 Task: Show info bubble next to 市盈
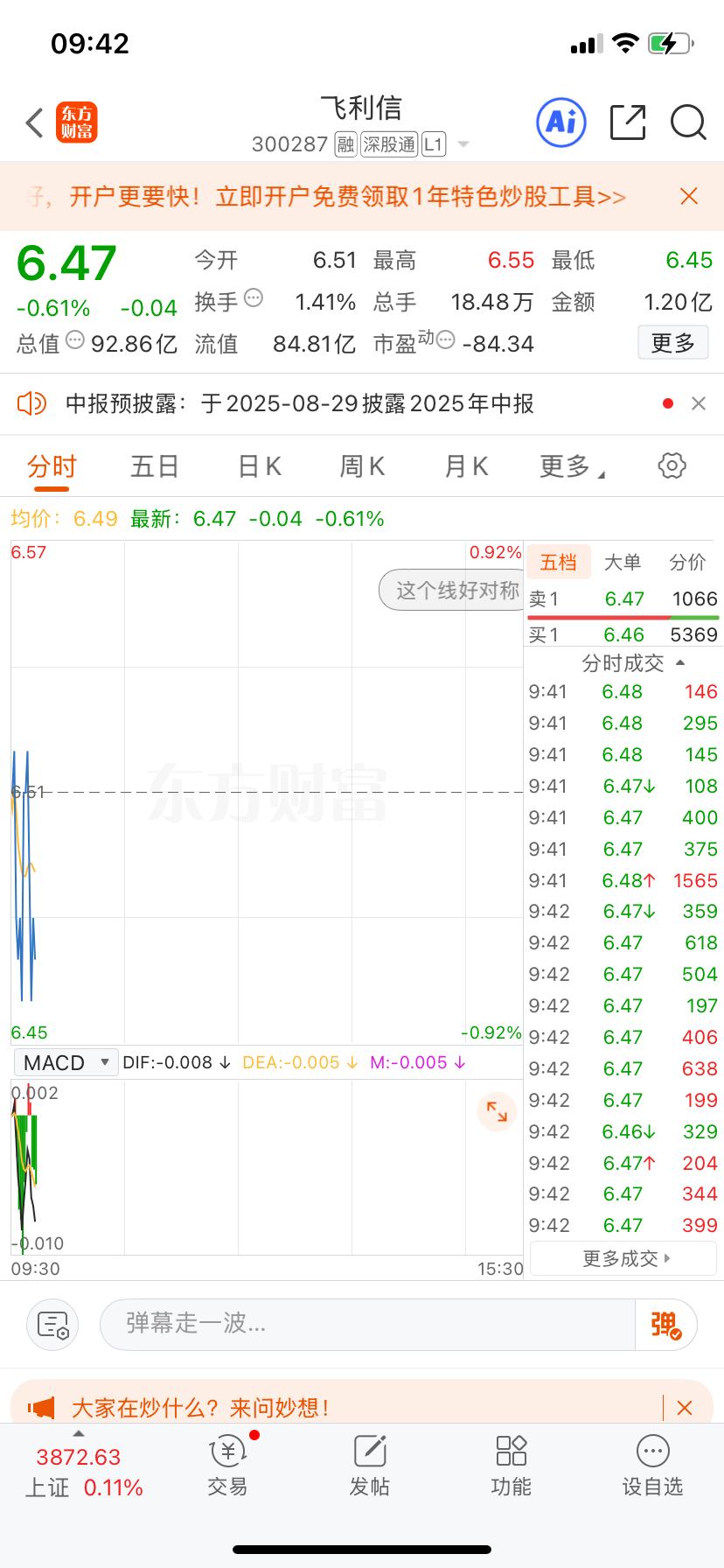445,339
